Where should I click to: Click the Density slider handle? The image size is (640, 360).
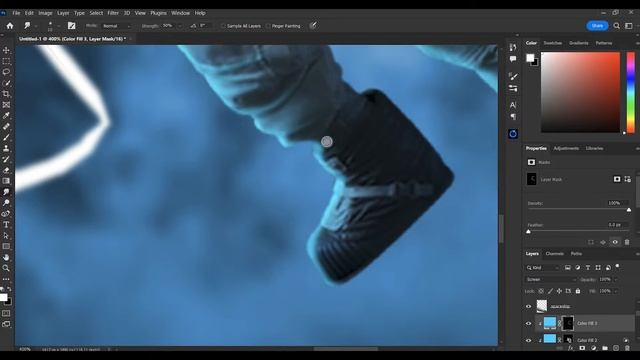tap(629, 210)
